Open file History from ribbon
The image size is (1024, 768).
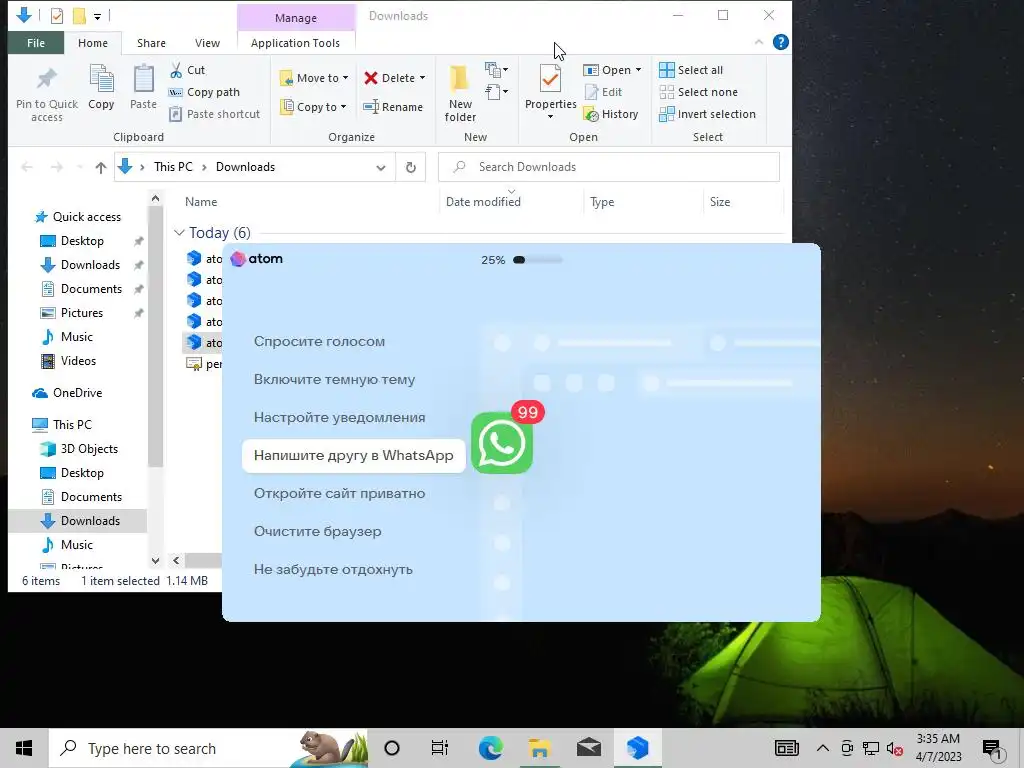tap(611, 114)
